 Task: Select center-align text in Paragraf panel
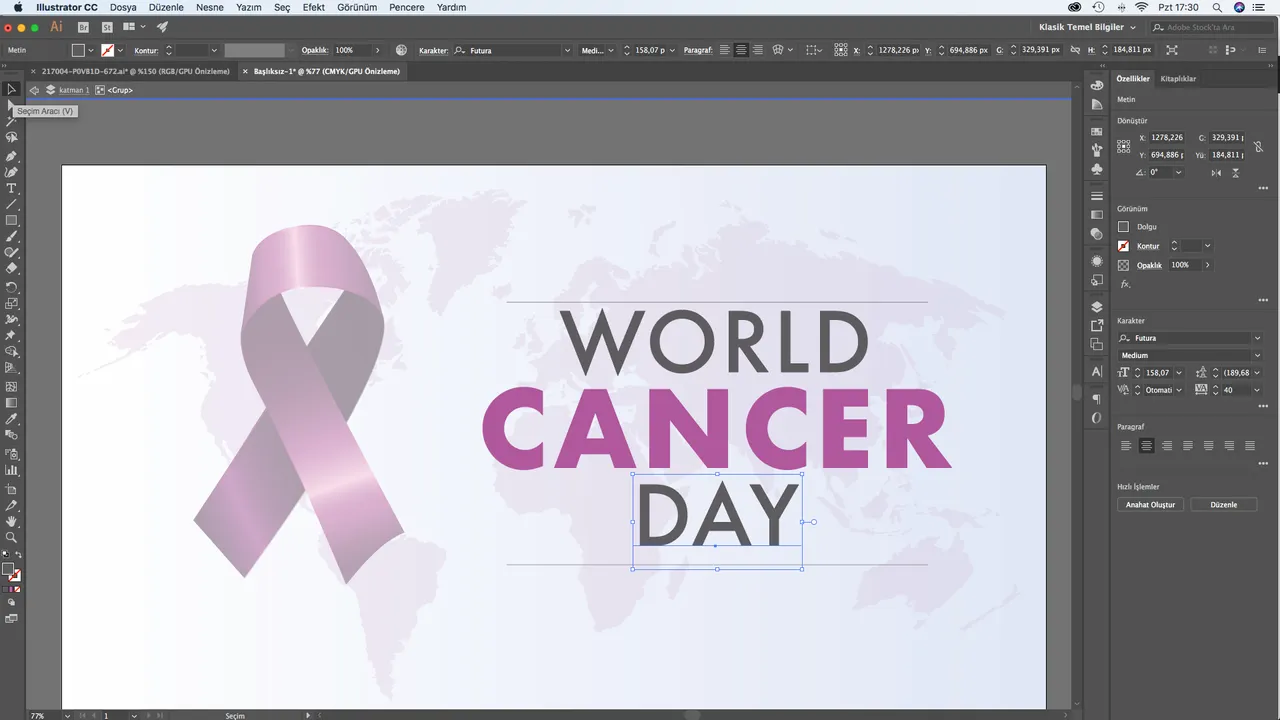point(1147,445)
